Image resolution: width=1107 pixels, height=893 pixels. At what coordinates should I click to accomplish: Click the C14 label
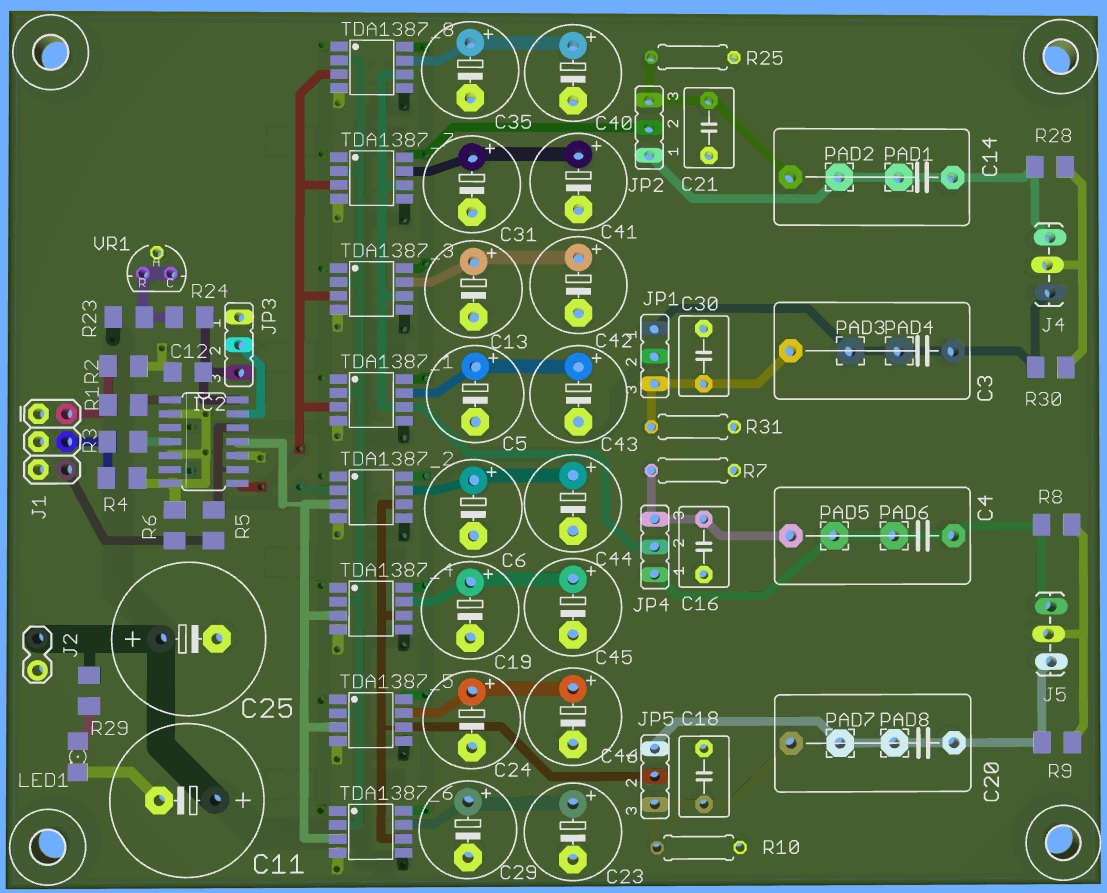click(991, 157)
